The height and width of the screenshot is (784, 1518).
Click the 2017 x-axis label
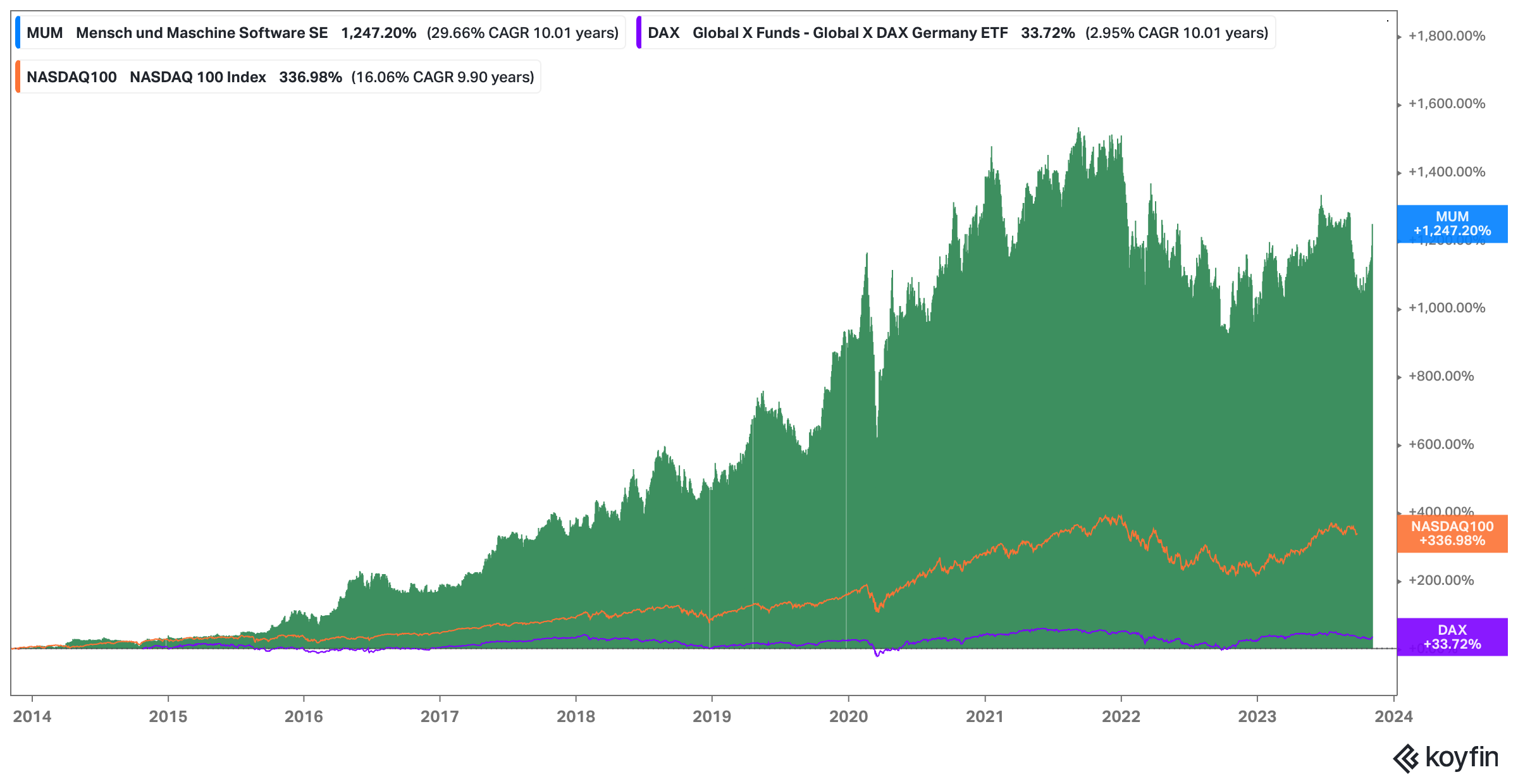[x=440, y=716]
